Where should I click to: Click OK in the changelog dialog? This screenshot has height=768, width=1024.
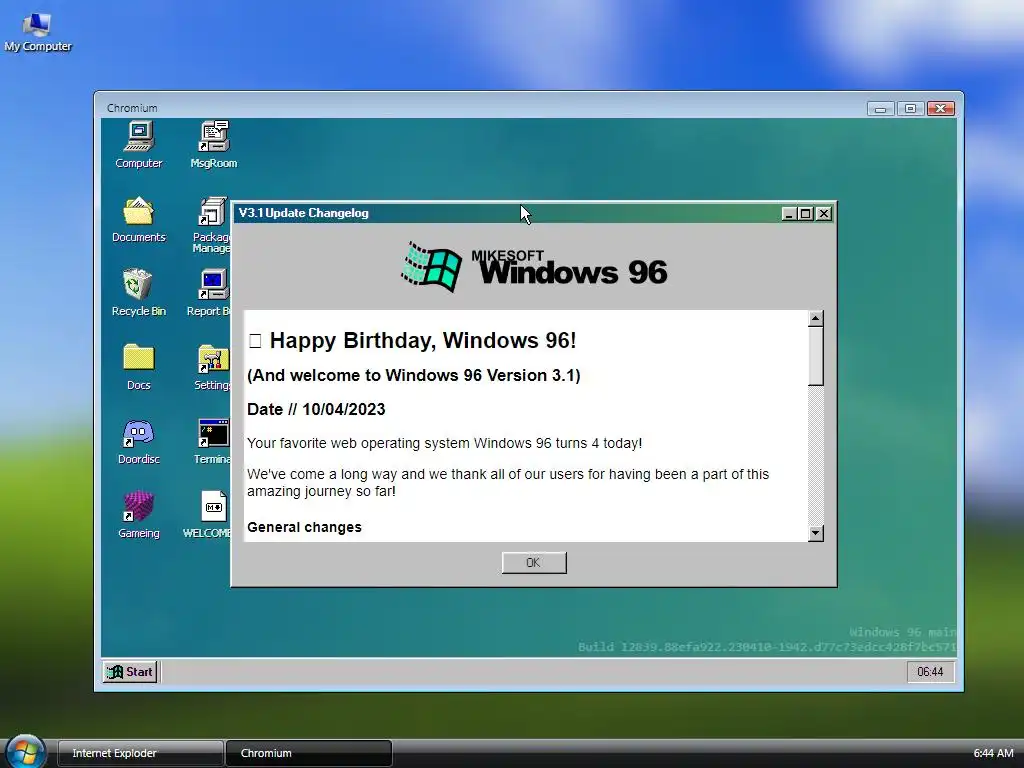point(534,562)
